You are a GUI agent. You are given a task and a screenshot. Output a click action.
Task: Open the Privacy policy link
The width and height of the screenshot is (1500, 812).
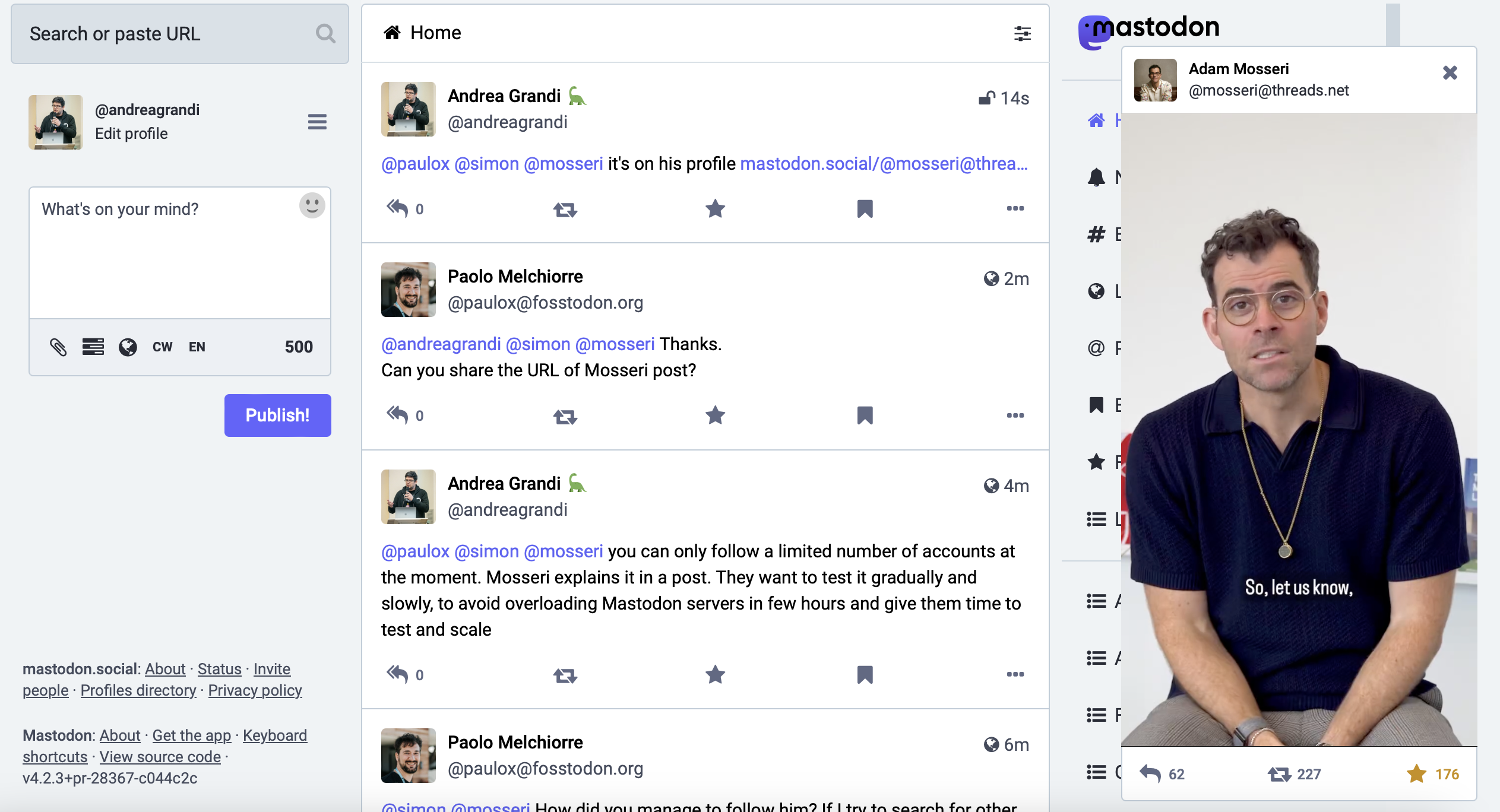click(255, 690)
